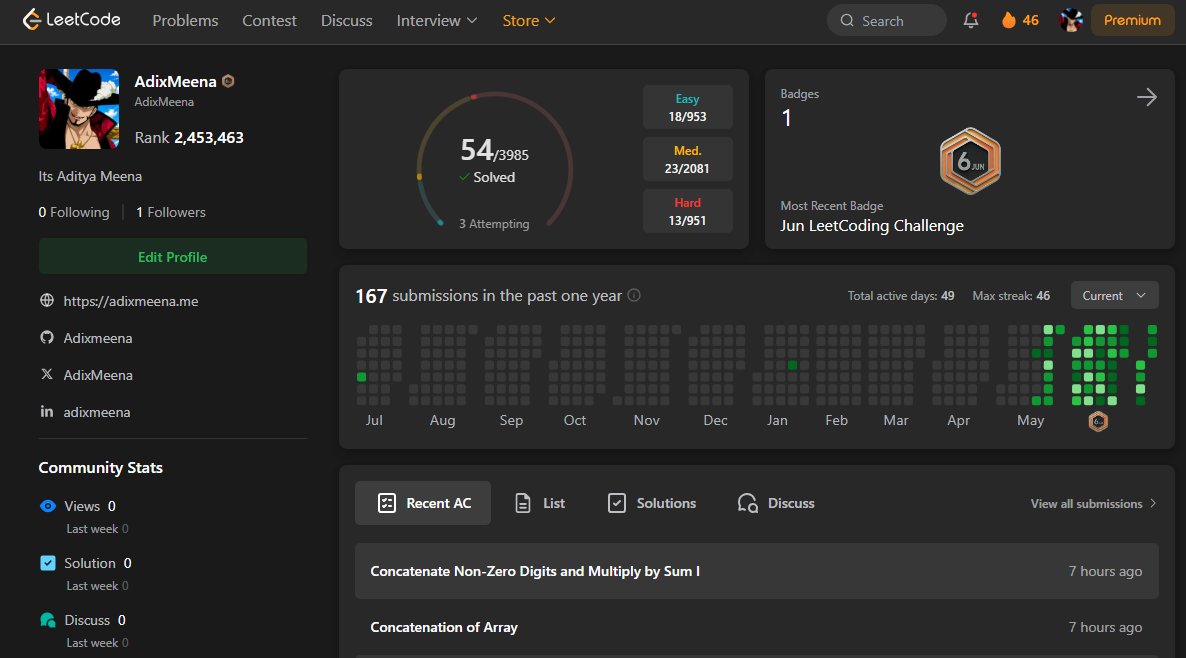The height and width of the screenshot is (658, 1186).
Task: Click the search magnifier icon
Action: tap(847, 20)
